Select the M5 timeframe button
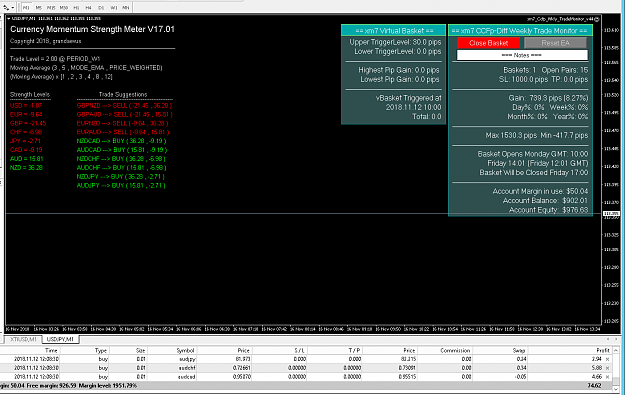The image size is (625, 395). point(39,8)
